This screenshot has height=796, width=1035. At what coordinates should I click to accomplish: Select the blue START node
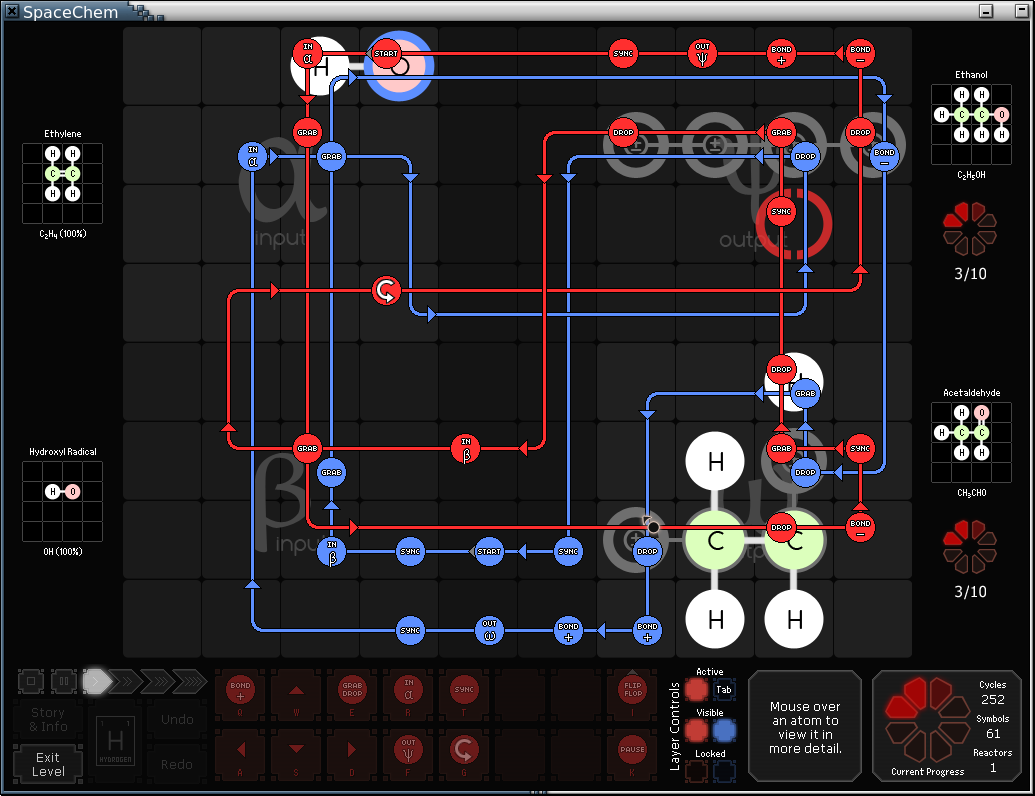pos(489,551)
